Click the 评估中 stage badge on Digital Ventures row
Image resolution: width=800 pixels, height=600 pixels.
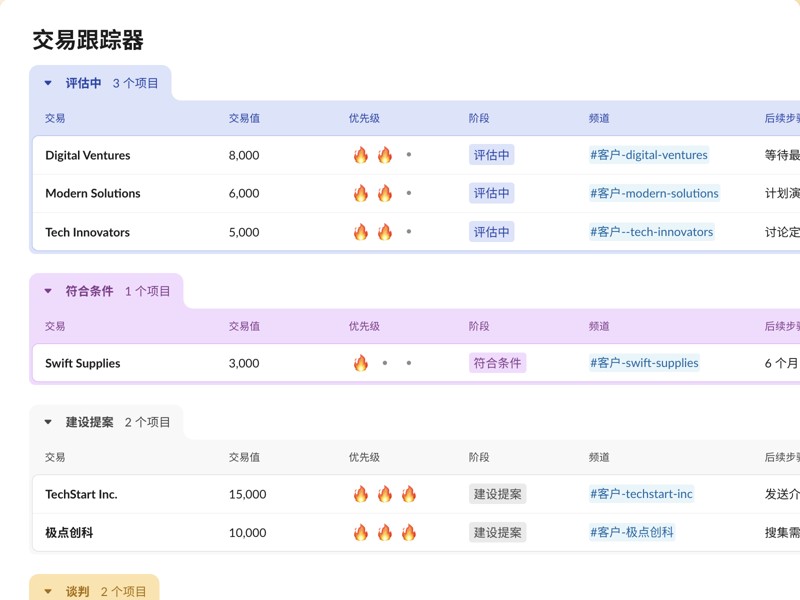492,155
